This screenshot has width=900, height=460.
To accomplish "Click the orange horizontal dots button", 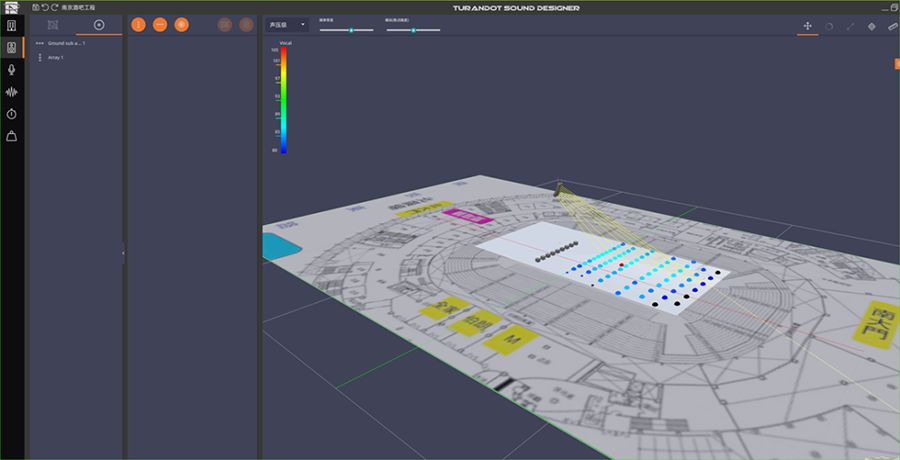I will pos(159,24).
